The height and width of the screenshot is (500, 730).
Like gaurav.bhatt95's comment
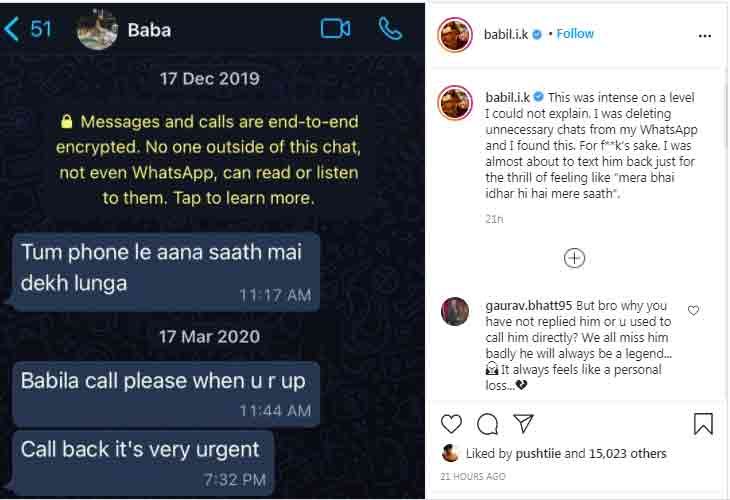[x=693, y=310]
